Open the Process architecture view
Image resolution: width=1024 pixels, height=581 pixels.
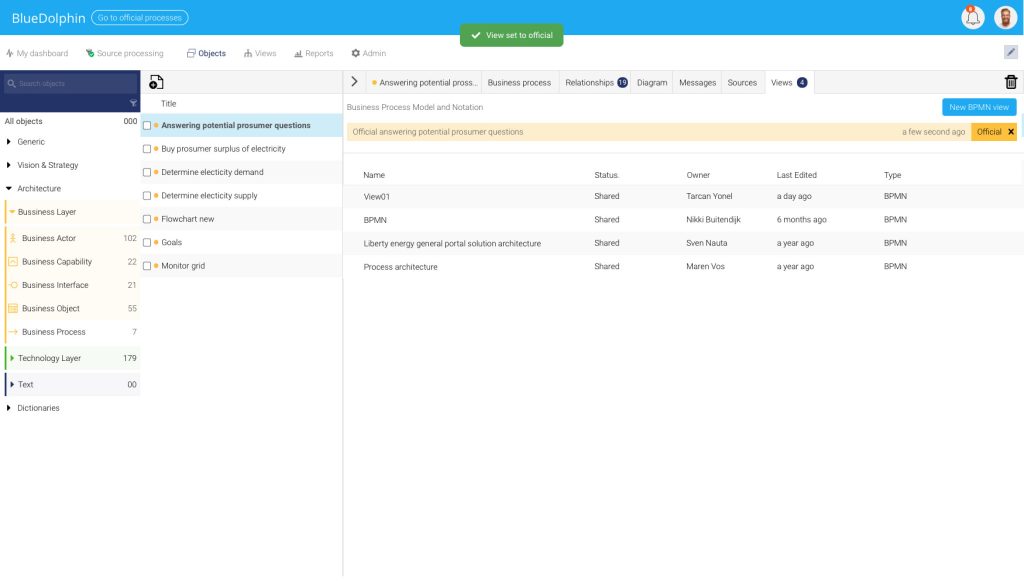point(682,266)
